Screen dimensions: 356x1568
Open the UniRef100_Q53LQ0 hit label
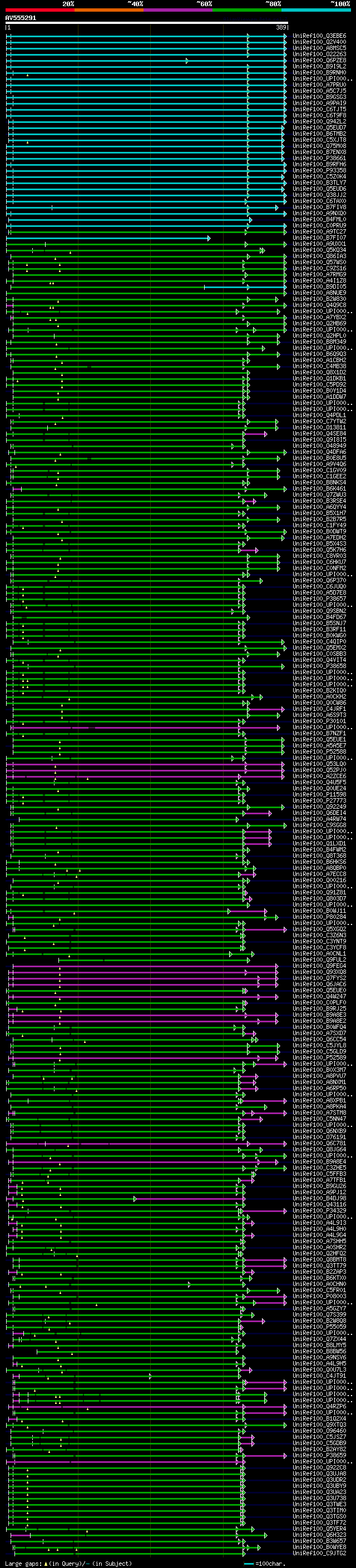coord(319,764)
